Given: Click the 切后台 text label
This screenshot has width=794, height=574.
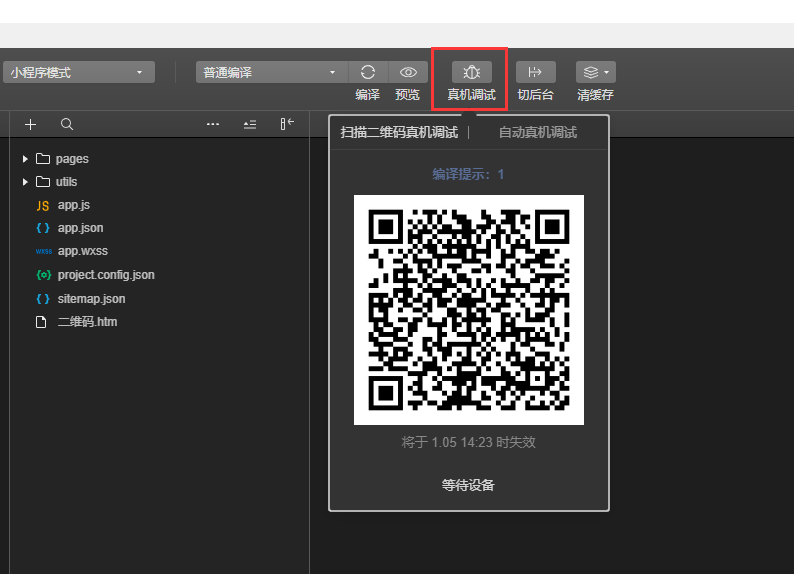Looking at the screenshot, I should 535,95.
